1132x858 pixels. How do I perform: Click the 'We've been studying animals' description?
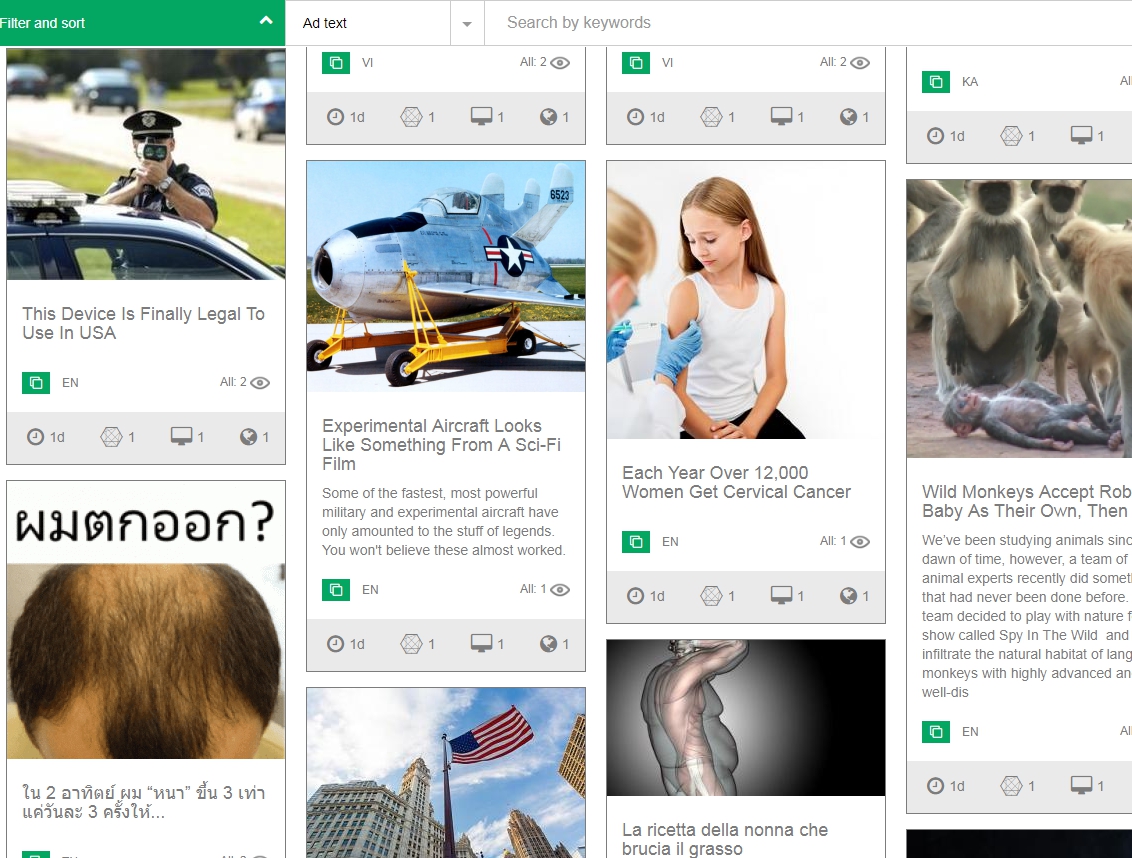[x=1027, y=616]
